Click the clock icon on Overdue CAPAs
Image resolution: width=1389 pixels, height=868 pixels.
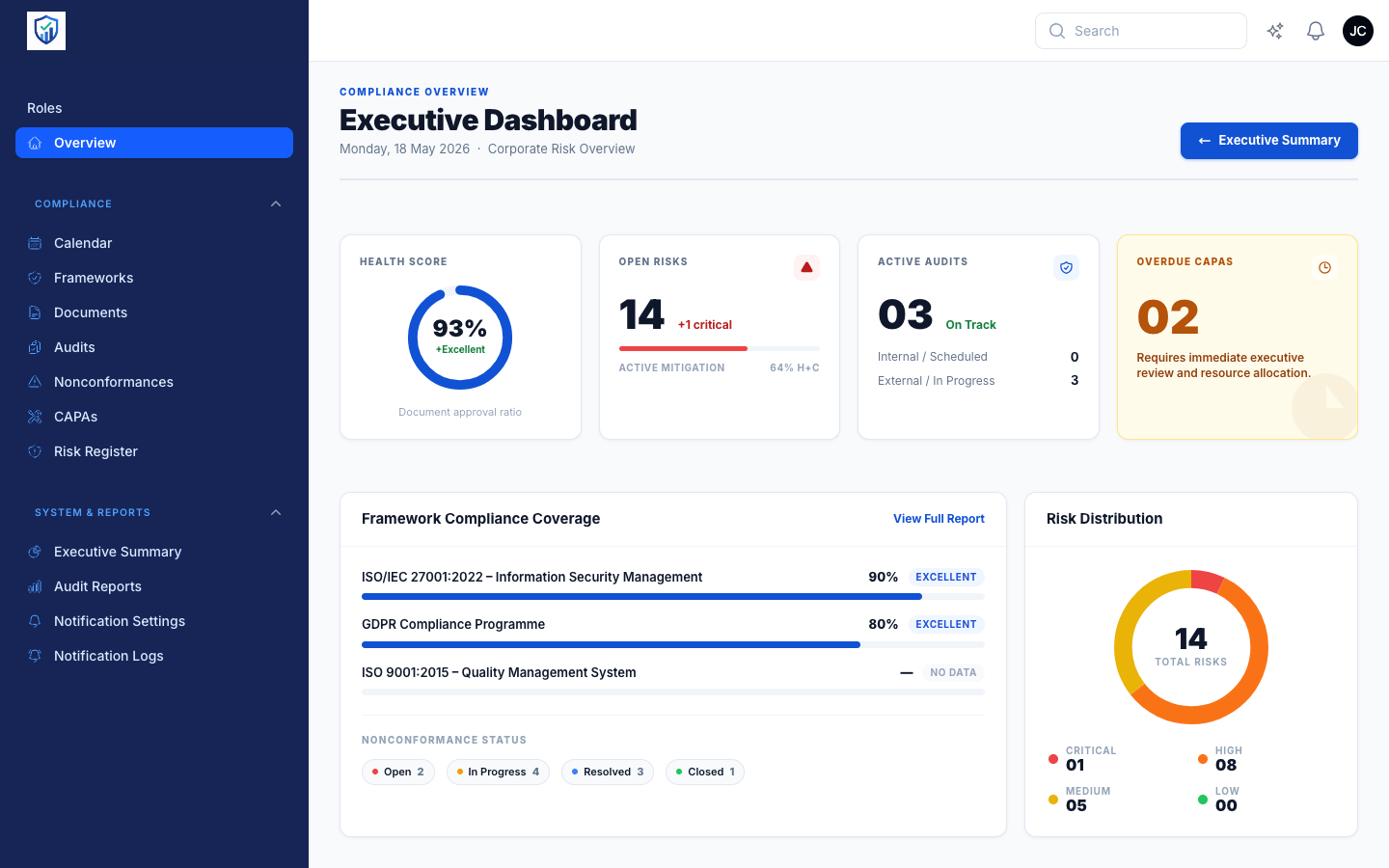[1324, 267]
